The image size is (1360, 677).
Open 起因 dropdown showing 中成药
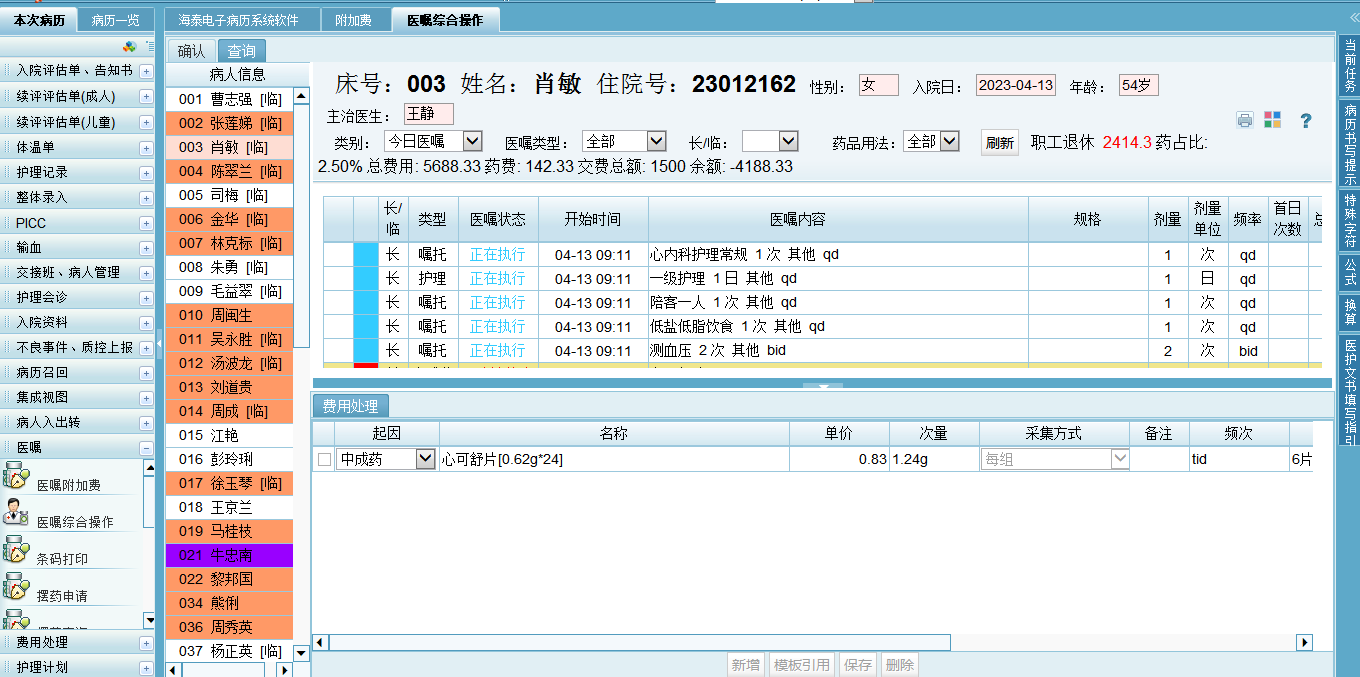(425, 459)
